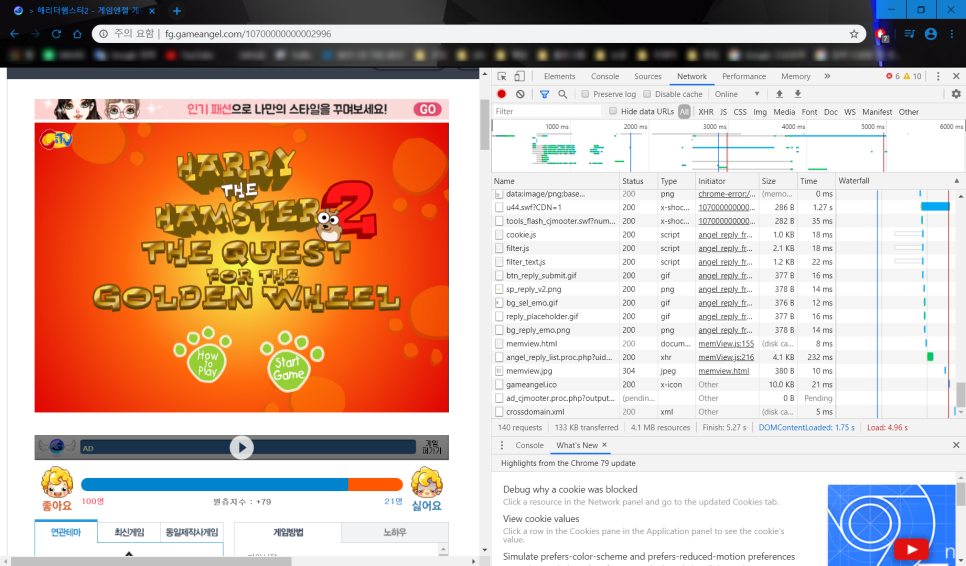Click the yellow warning count badge

(912, 76)
